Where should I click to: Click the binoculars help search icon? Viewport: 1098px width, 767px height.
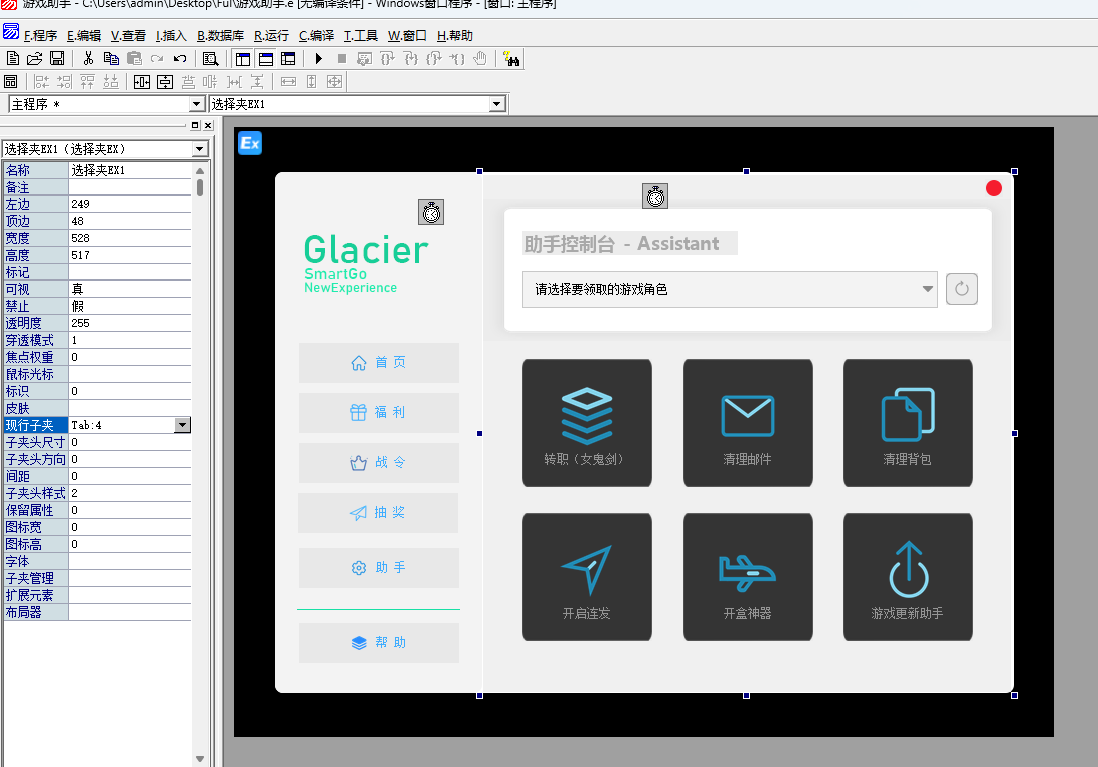click(x=511, y=59)
